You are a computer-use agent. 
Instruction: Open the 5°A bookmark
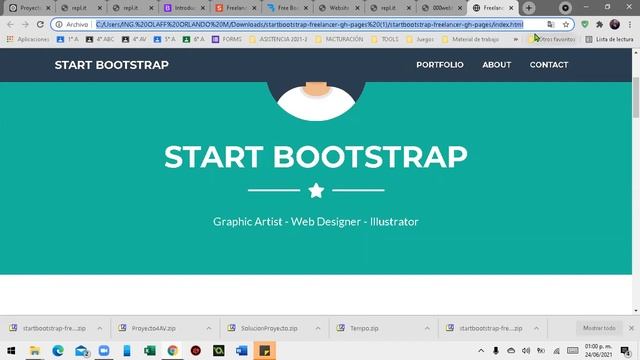(164, 39)
